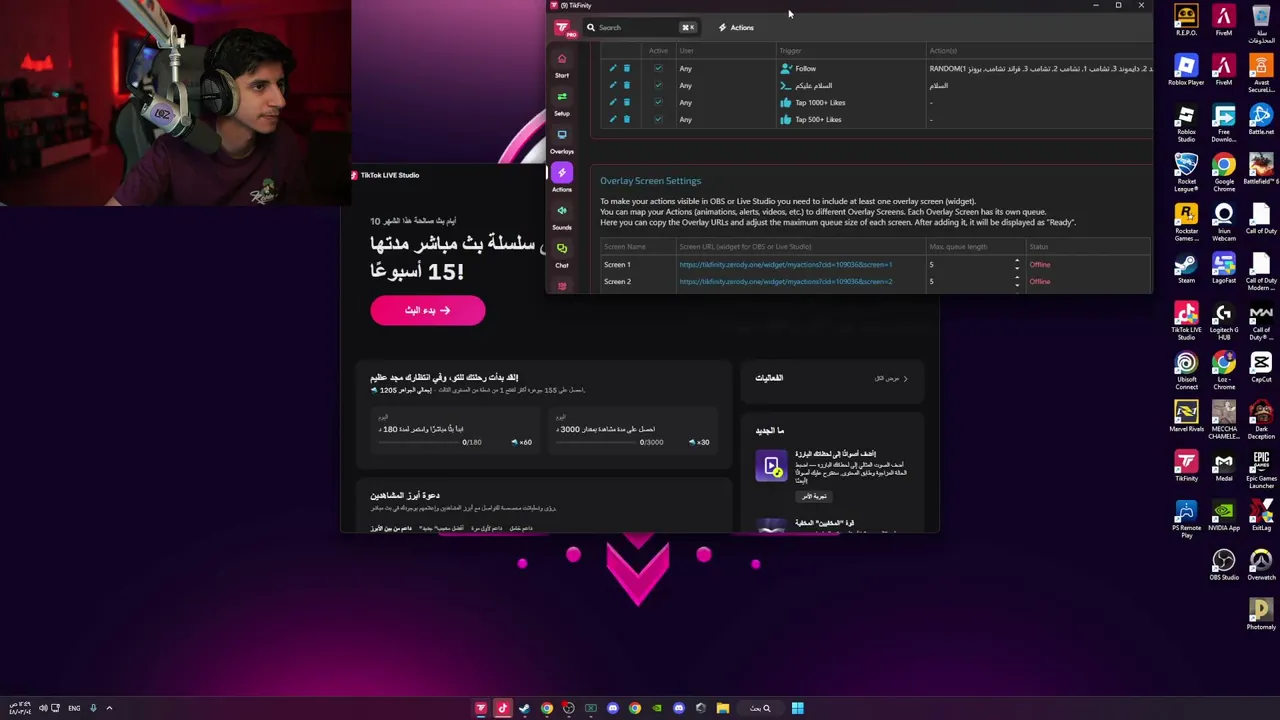Screen dimensions: 1280x720
Task: Adjust Screen 2 max queue length stepper
Action: click(1017, 281)
